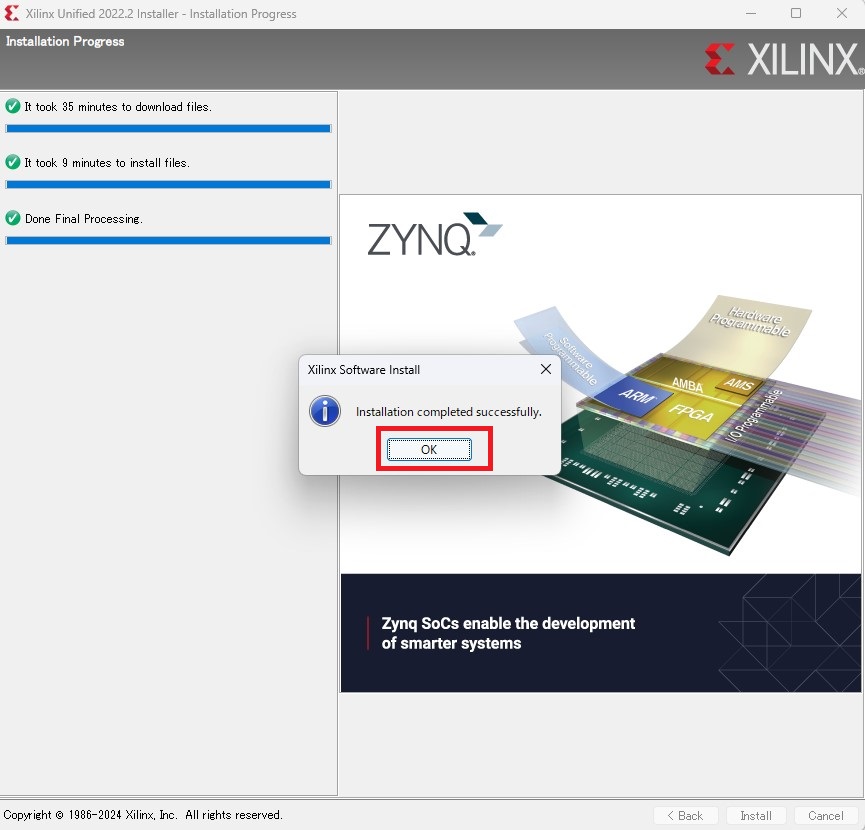Close the Xilinx Software Install dialog
Viewport: 865px width, 830px height.
click(546, 369)
